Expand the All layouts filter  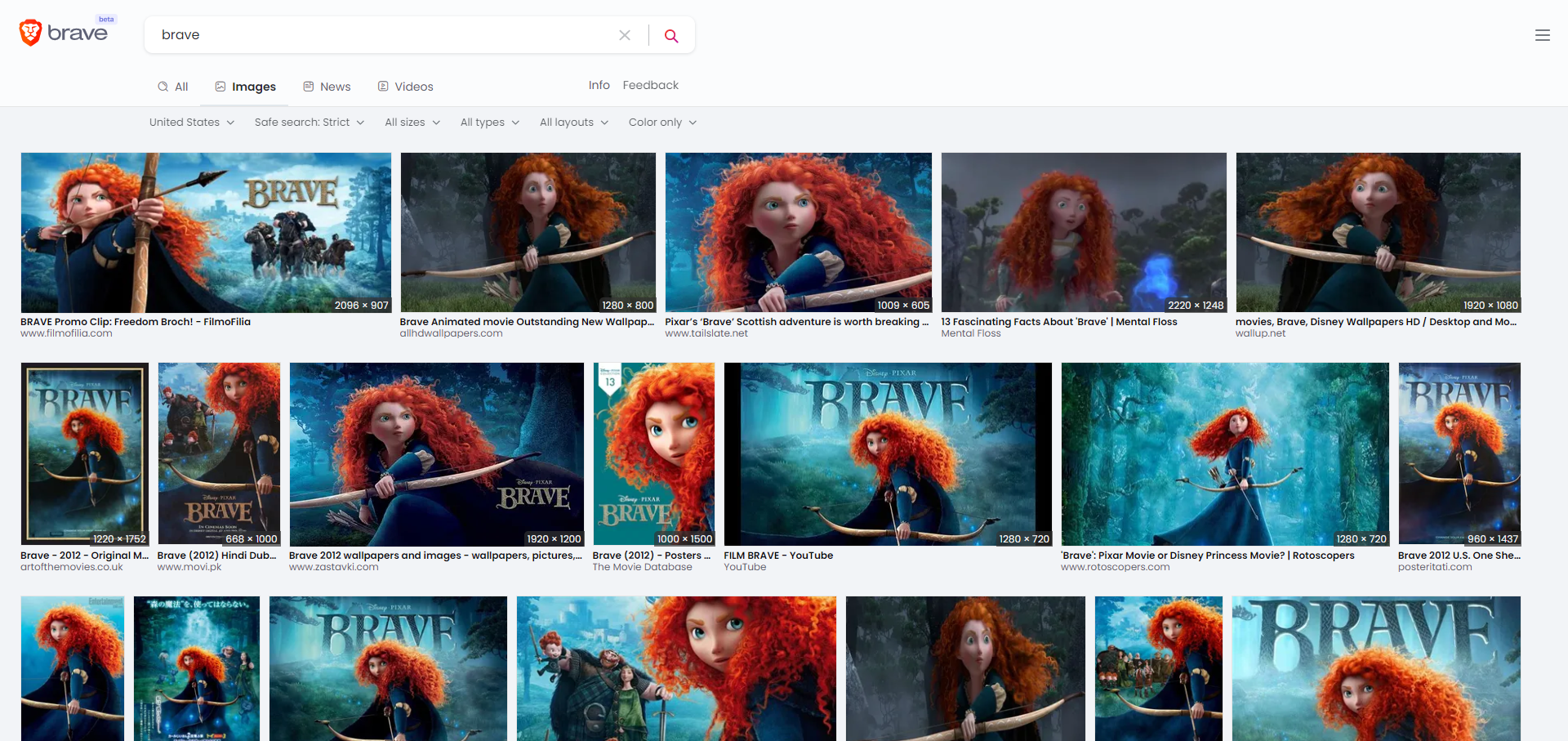pyautogui.click(x=574, y=123)
